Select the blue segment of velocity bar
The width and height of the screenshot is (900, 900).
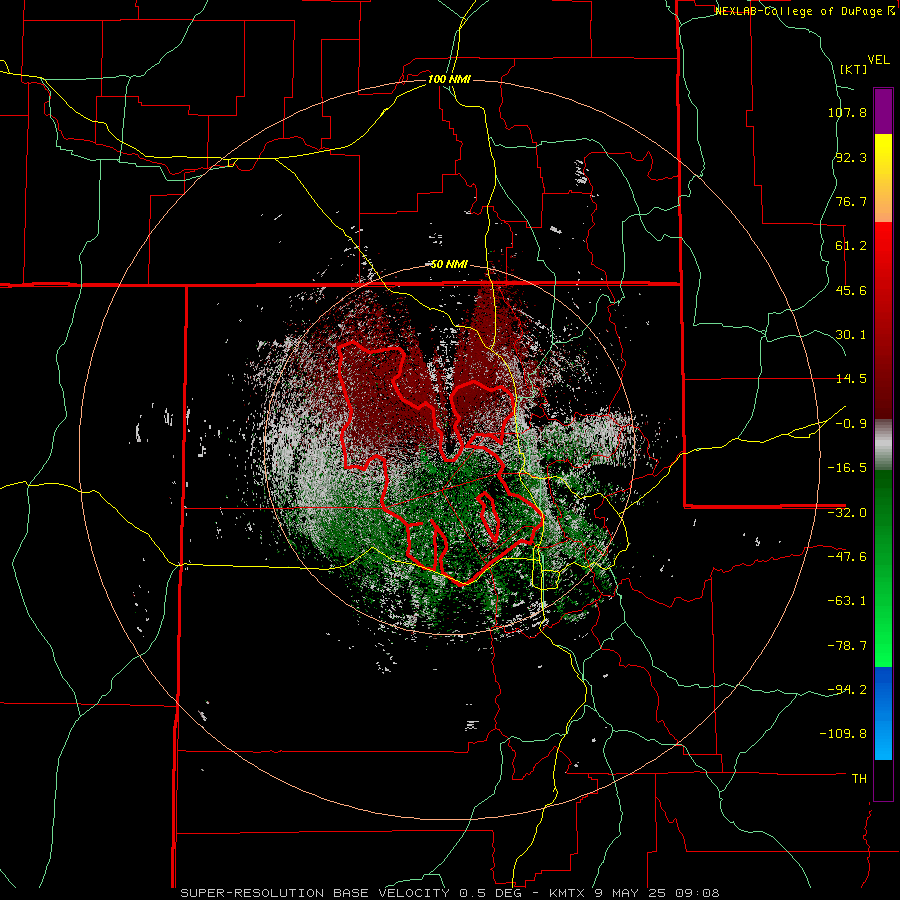883,713
